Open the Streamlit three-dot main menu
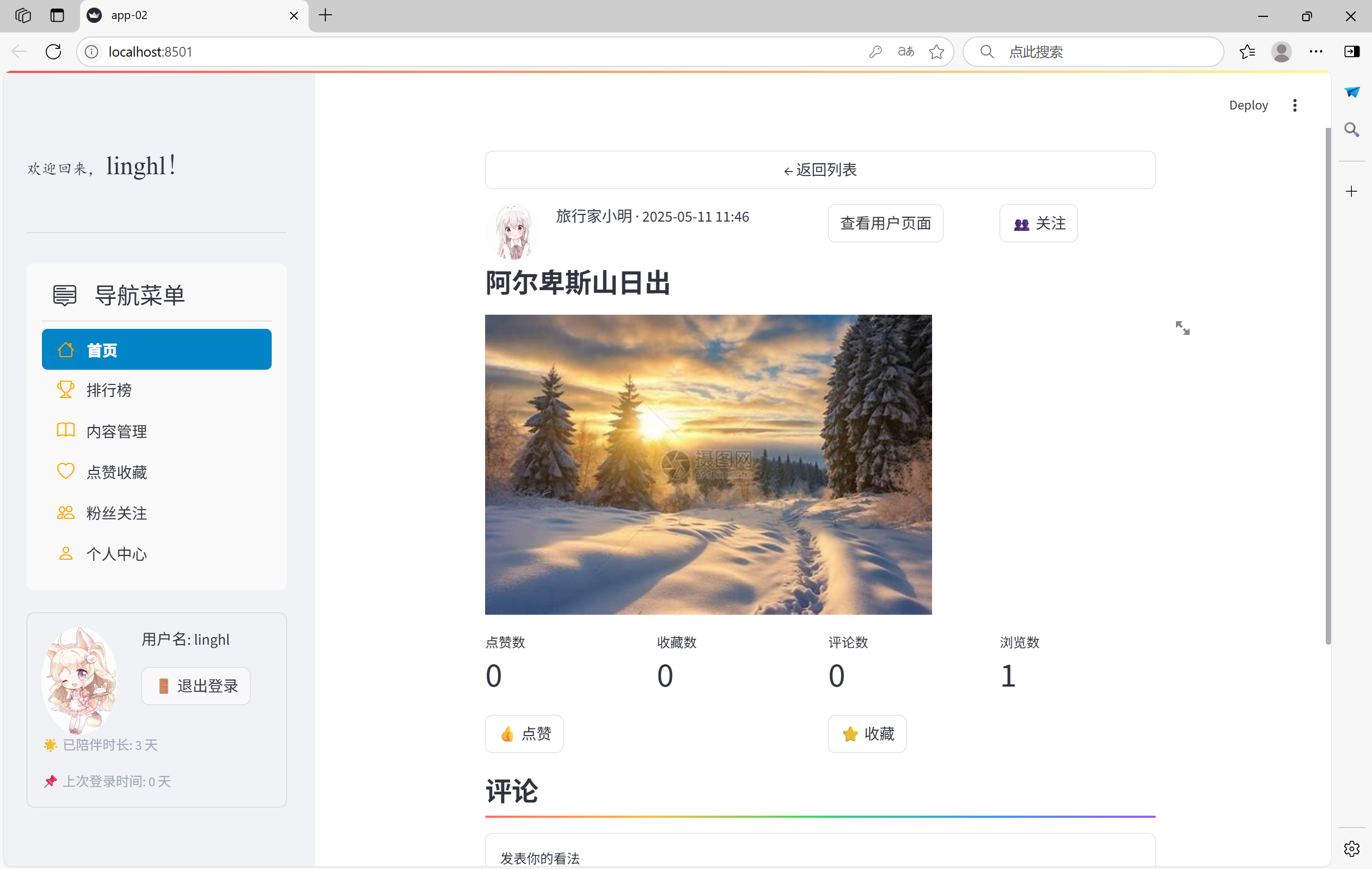Viewport: 1372px width, 869px height. point(1295,106)
